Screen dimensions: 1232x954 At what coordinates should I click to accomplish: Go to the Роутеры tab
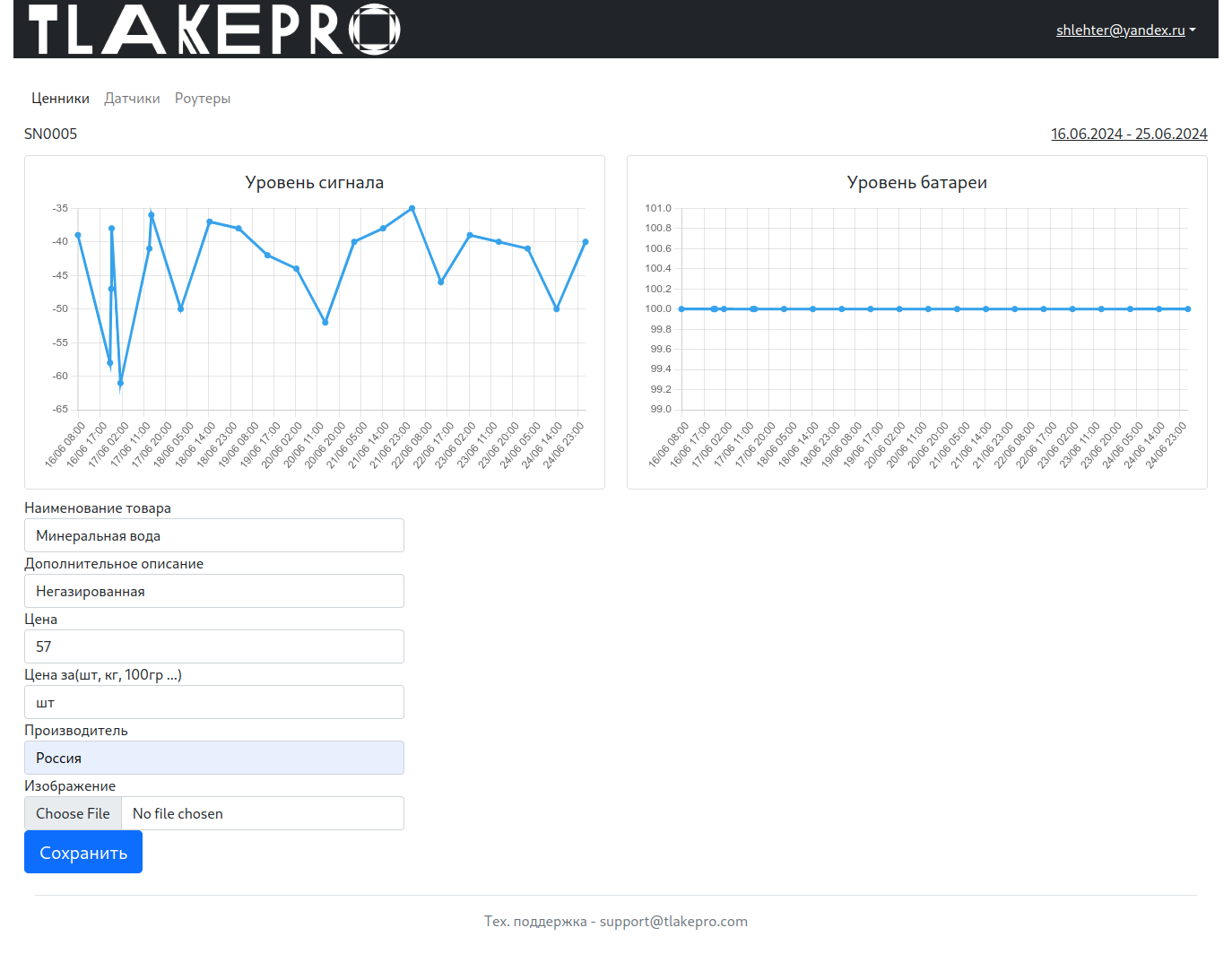pos(203,99)
